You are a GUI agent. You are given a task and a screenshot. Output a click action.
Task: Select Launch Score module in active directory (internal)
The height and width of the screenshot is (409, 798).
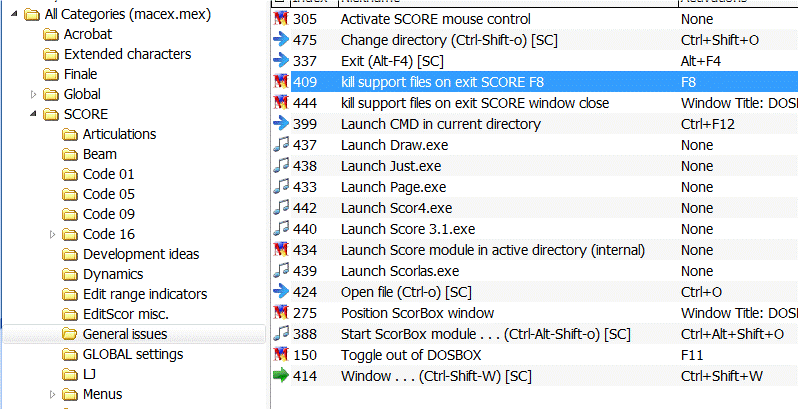(493, 250)
